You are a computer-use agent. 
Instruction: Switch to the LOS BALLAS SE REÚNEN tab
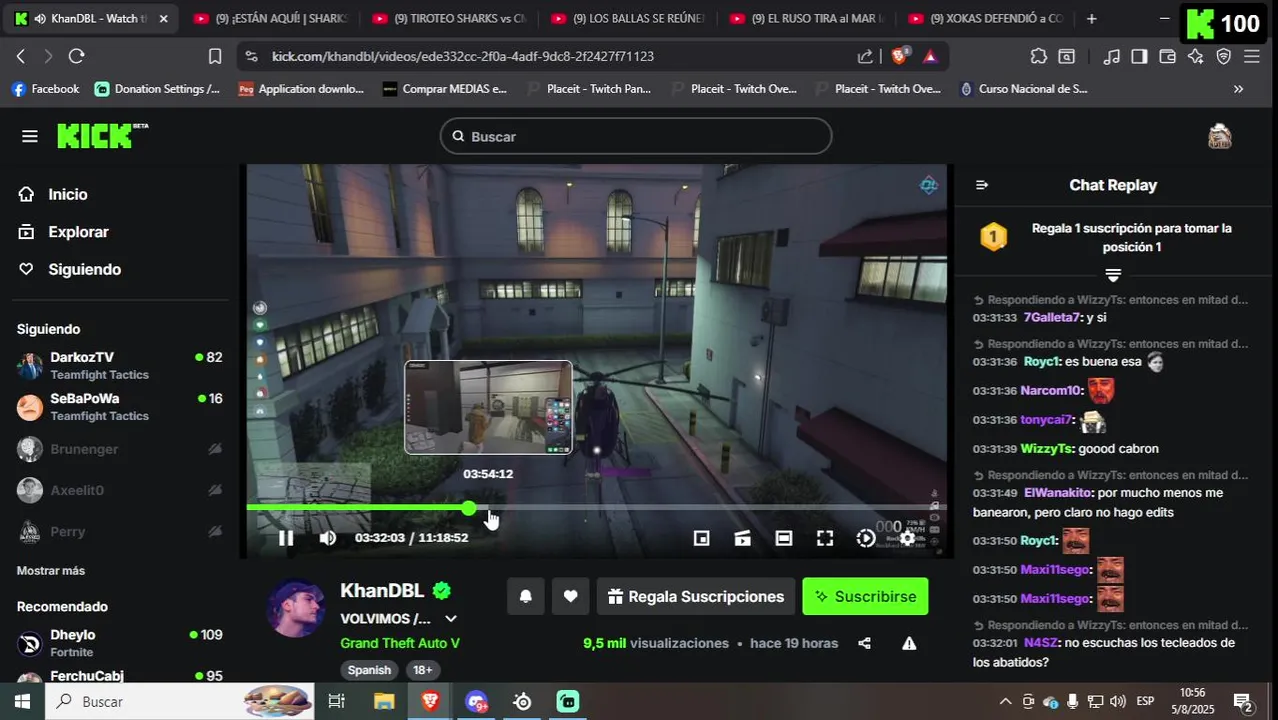click(x=627, y=19)
